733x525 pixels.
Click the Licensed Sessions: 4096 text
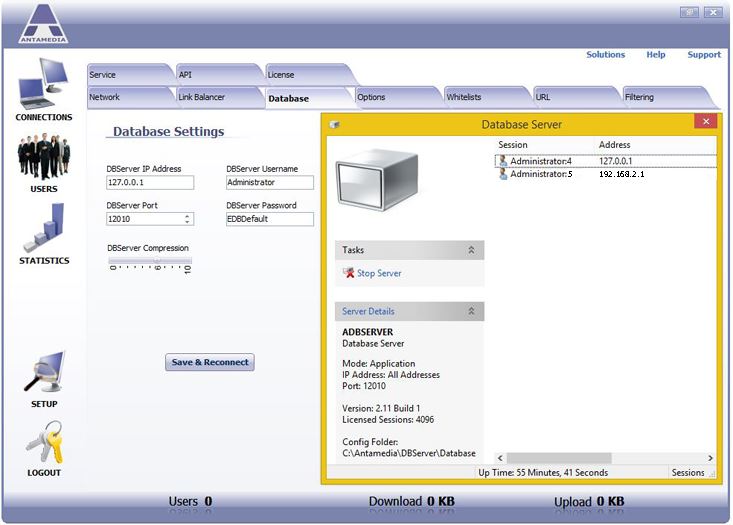point(388,419)
